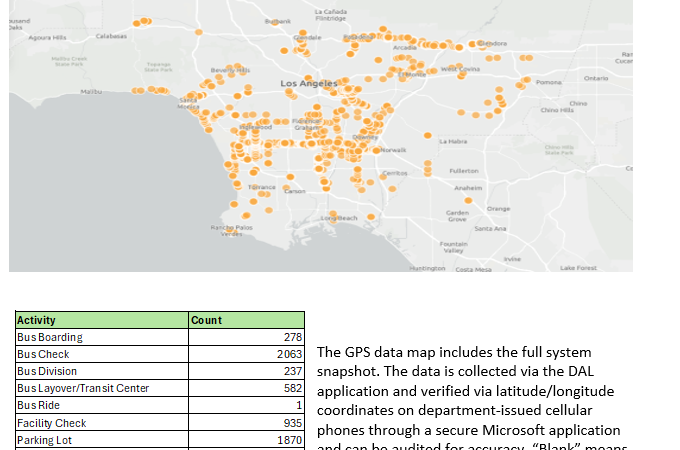Select the Bus Boarding count value 278

pyautogui.click(x=292, y=338)
